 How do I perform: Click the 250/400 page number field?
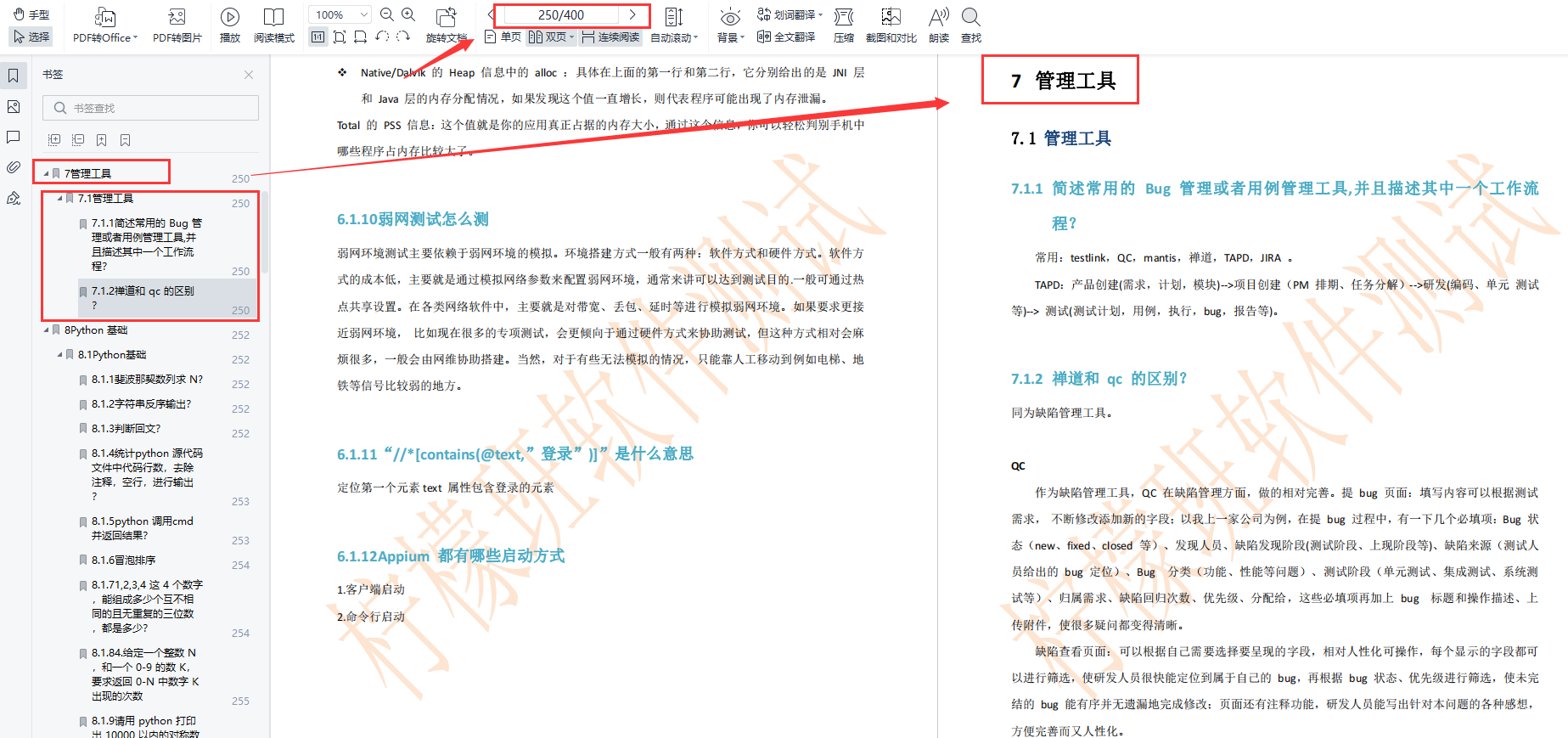[561, 14]
